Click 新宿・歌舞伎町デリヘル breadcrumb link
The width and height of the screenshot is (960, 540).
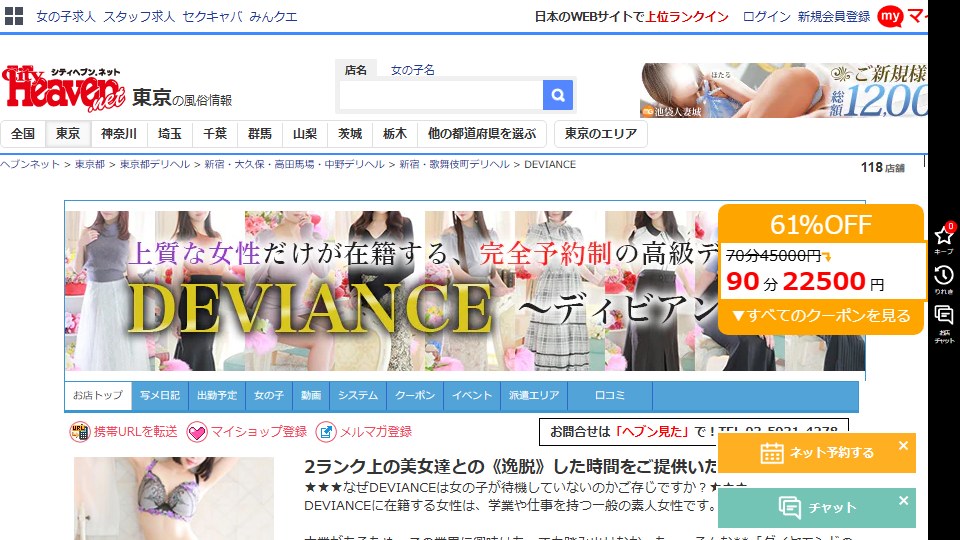tap(454, 164)
